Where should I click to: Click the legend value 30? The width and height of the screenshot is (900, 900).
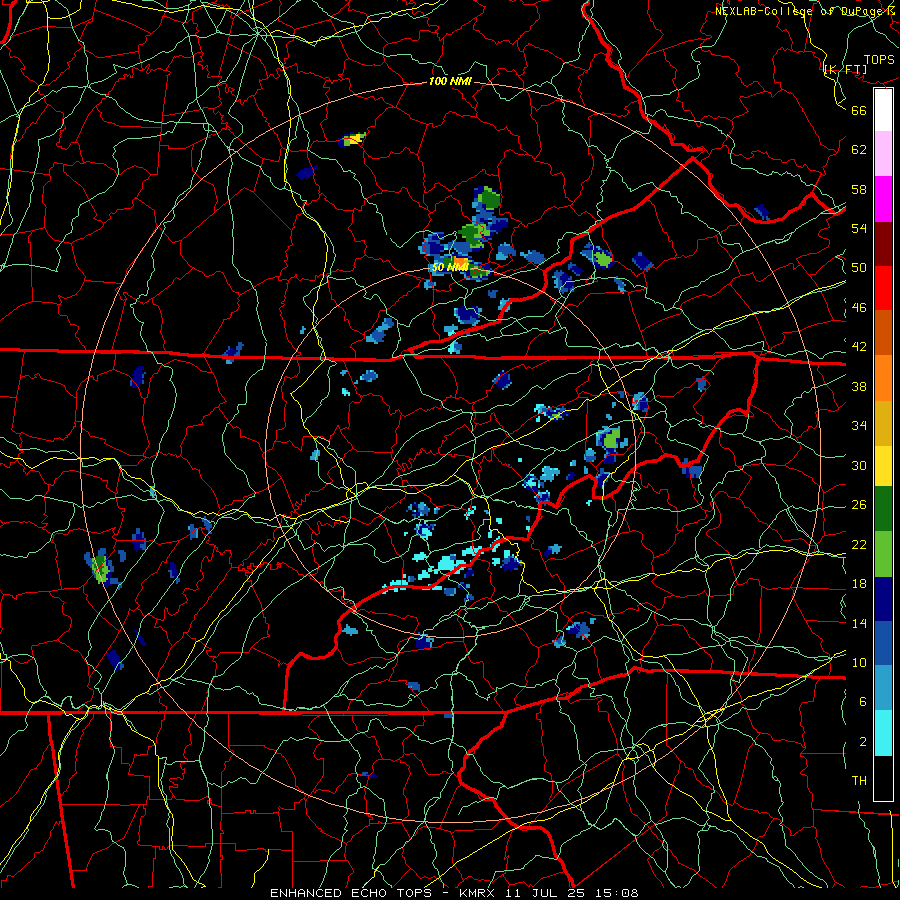[x=859, y=465]
